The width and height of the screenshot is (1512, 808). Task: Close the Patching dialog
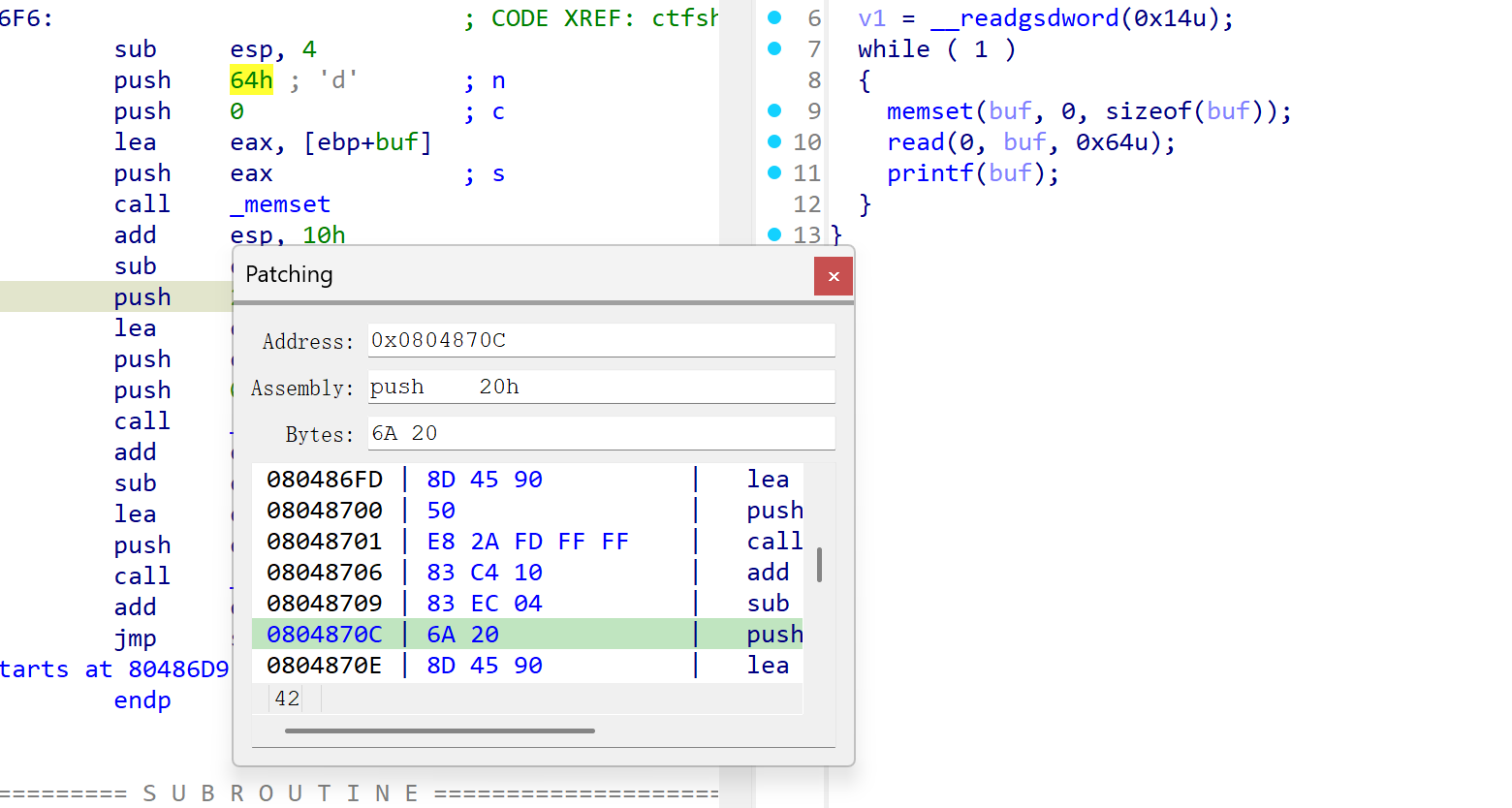point(834,276)
